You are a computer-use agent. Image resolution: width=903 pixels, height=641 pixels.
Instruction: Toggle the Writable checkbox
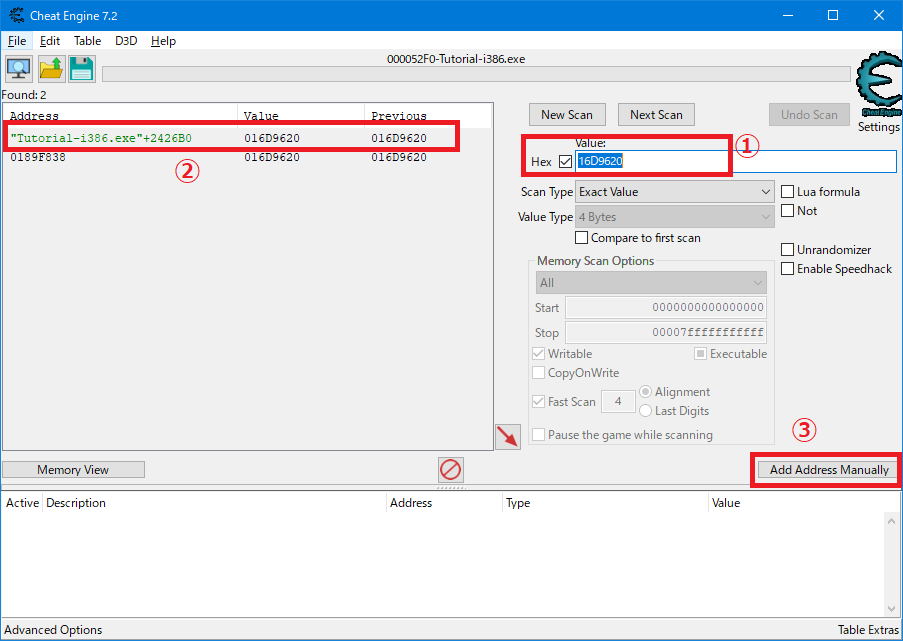(538, 354)
